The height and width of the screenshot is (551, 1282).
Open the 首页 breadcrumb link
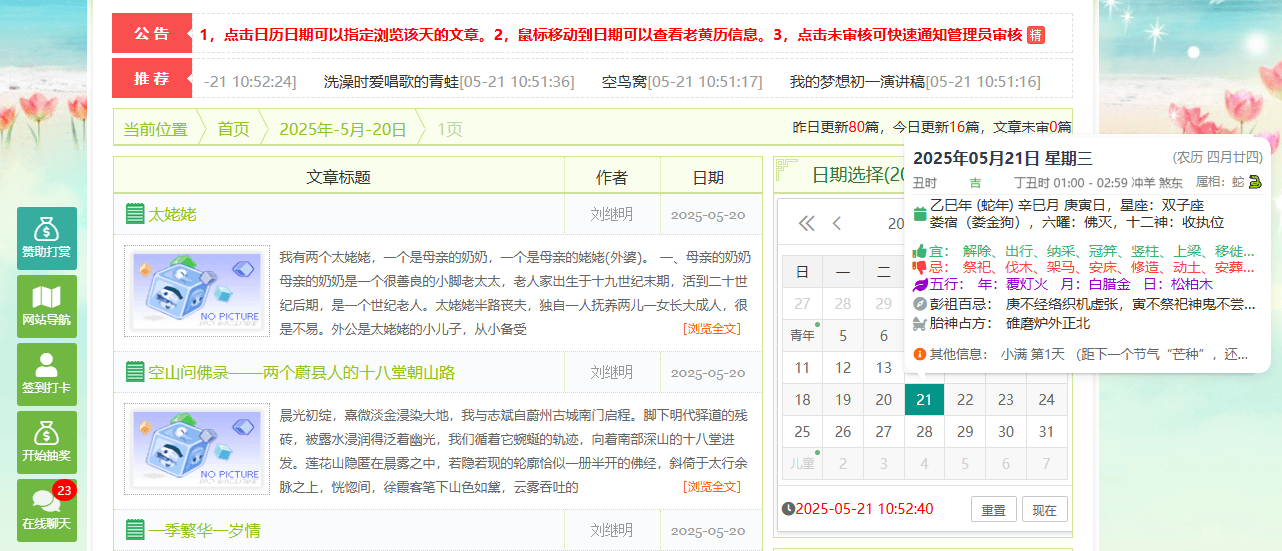pyautogui.click(x=233, y=129)
